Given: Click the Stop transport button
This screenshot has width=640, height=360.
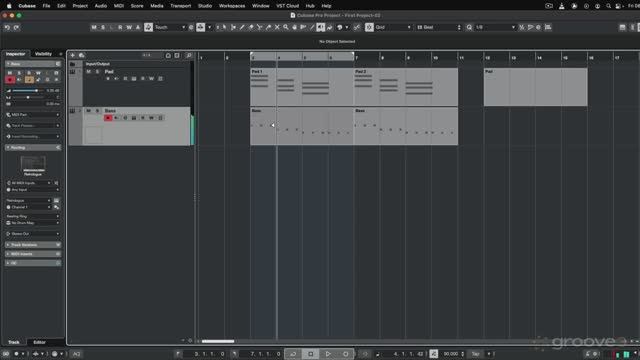Looking at the screenshot, I should click(311, 354).
